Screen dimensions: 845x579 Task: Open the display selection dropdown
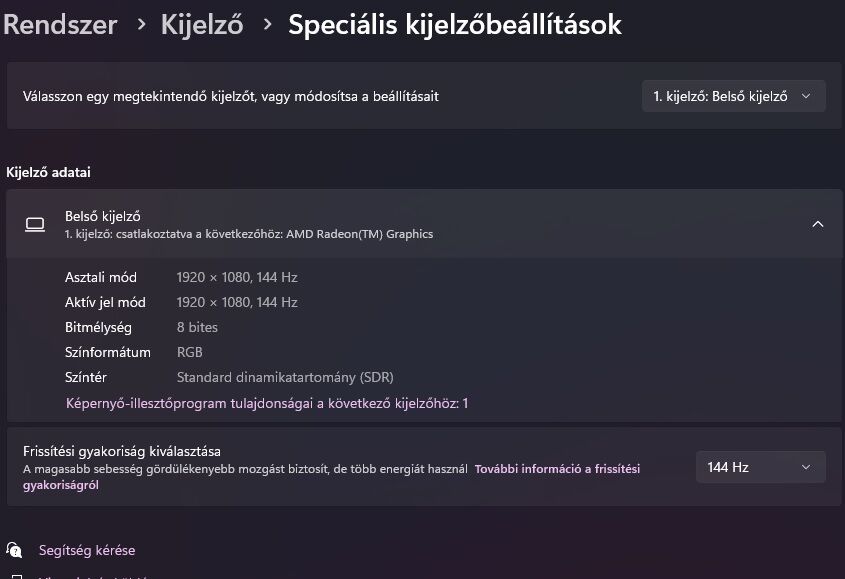733,96
